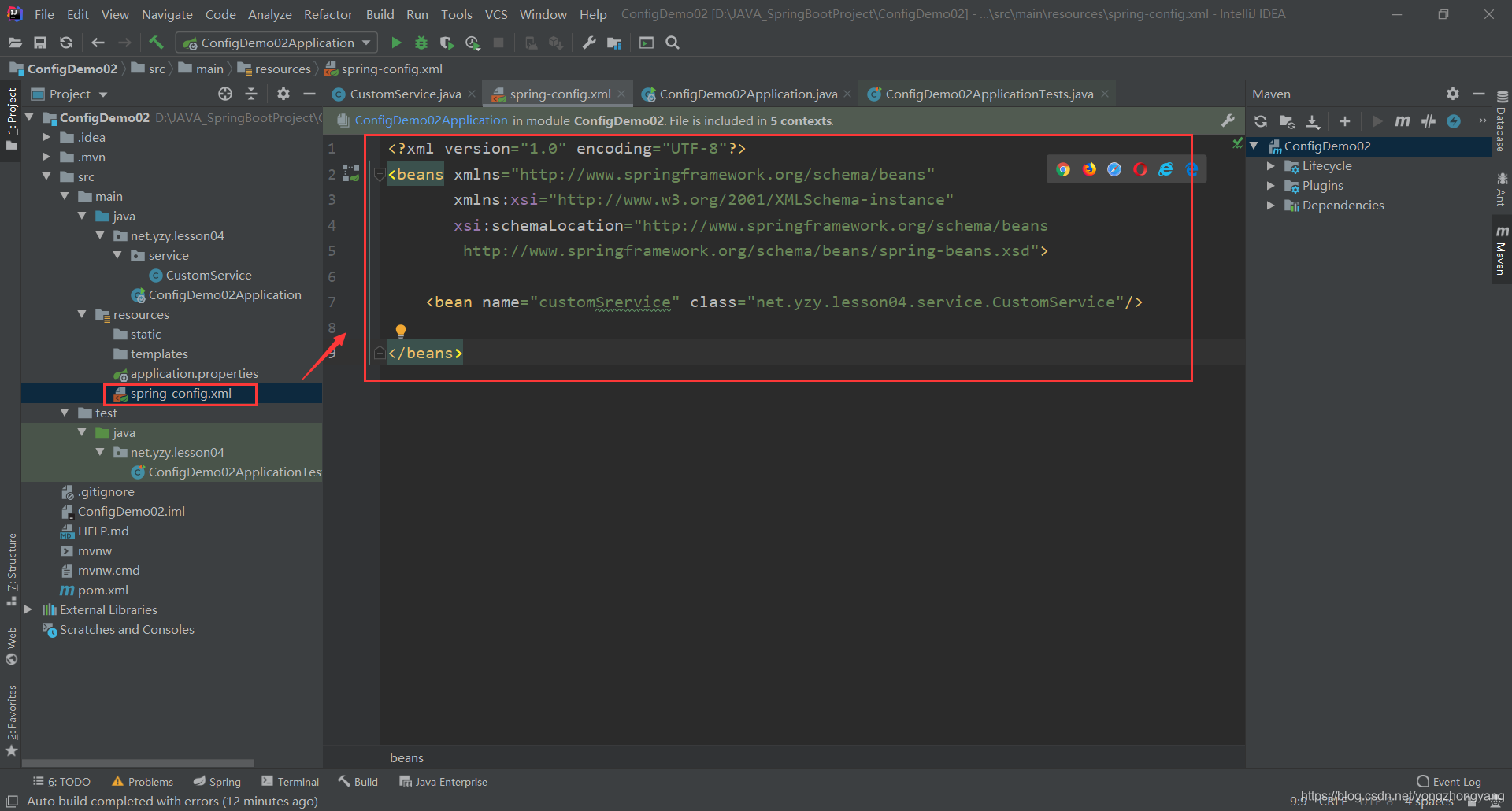Viewport: 1512px width, 811px height.
Task: Generate sources and update folders Maven icon
Action: click(x=1287, y=121)
